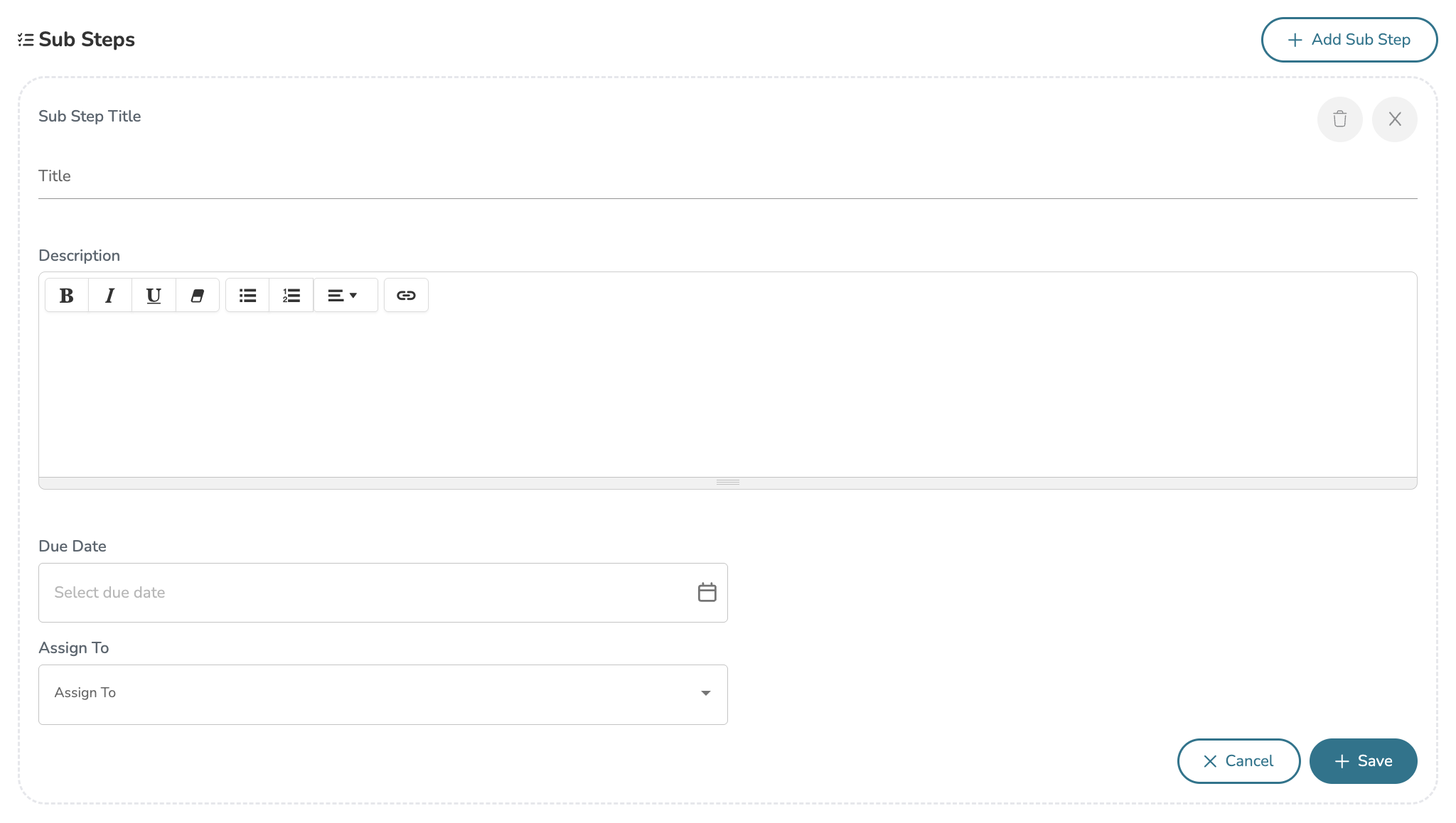1456x823 pixels.
Task: Click the eraser clear formatting icon
Action: pyautogui.click(x=198, y=296)
